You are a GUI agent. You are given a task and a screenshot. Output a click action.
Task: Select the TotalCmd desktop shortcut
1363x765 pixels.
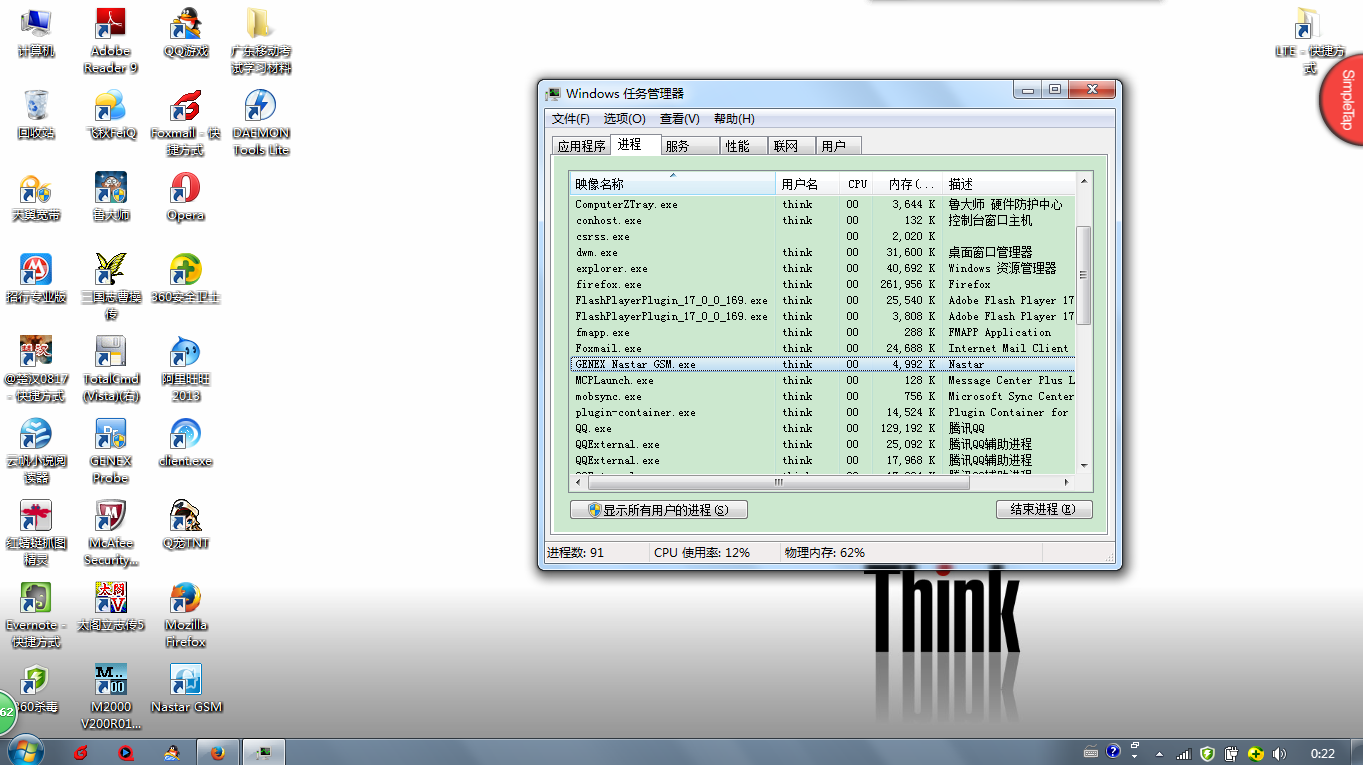tap(111, 369)
